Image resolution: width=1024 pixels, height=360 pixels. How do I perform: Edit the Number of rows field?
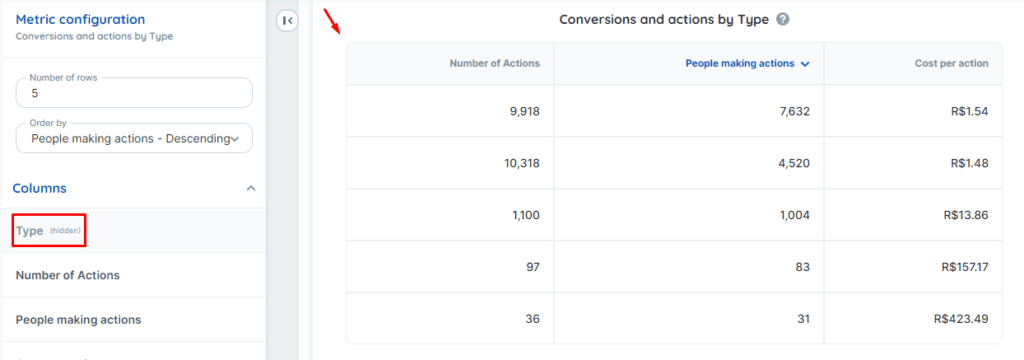pyautogui.click(x=134, y=93)
